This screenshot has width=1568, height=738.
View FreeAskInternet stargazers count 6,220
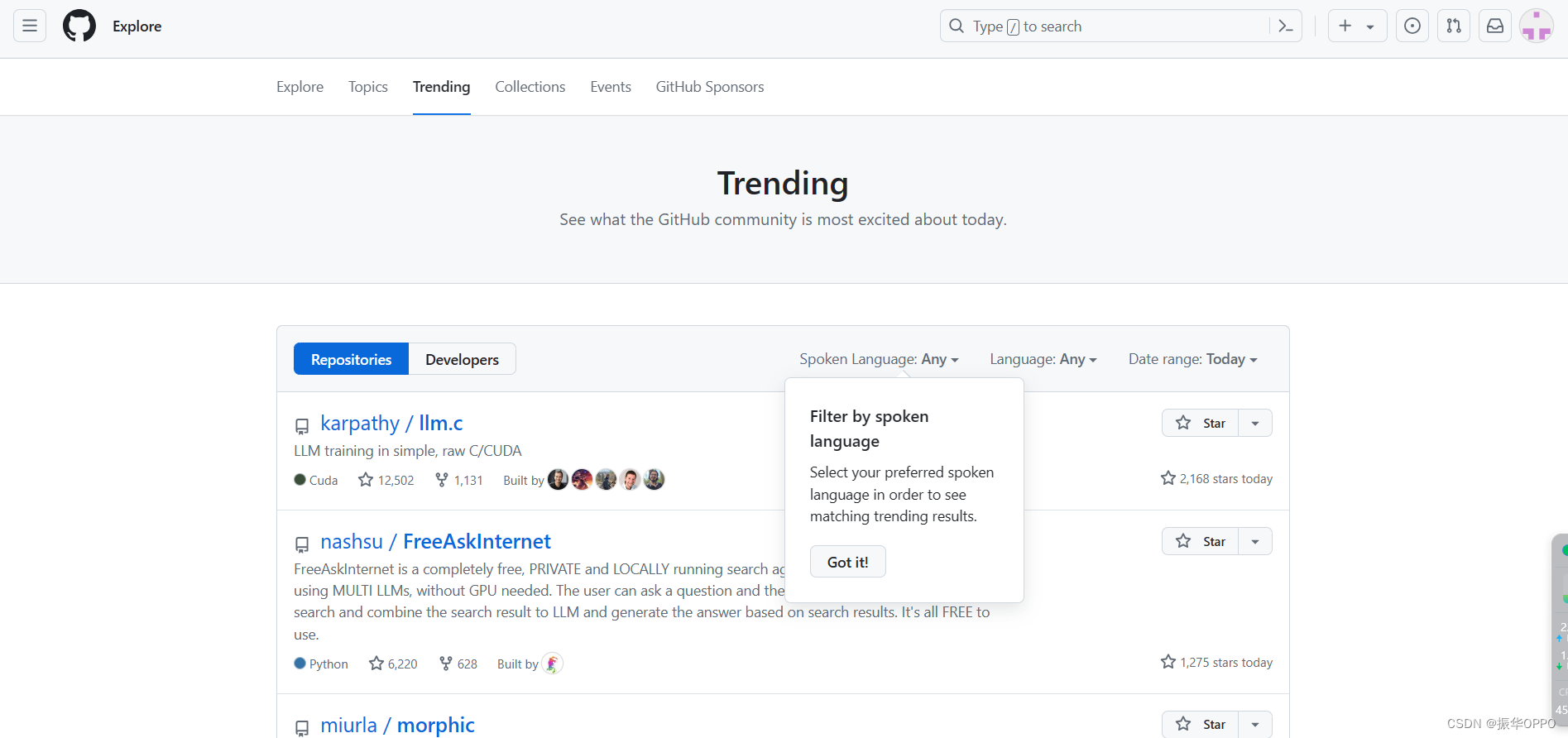(393, 664)
